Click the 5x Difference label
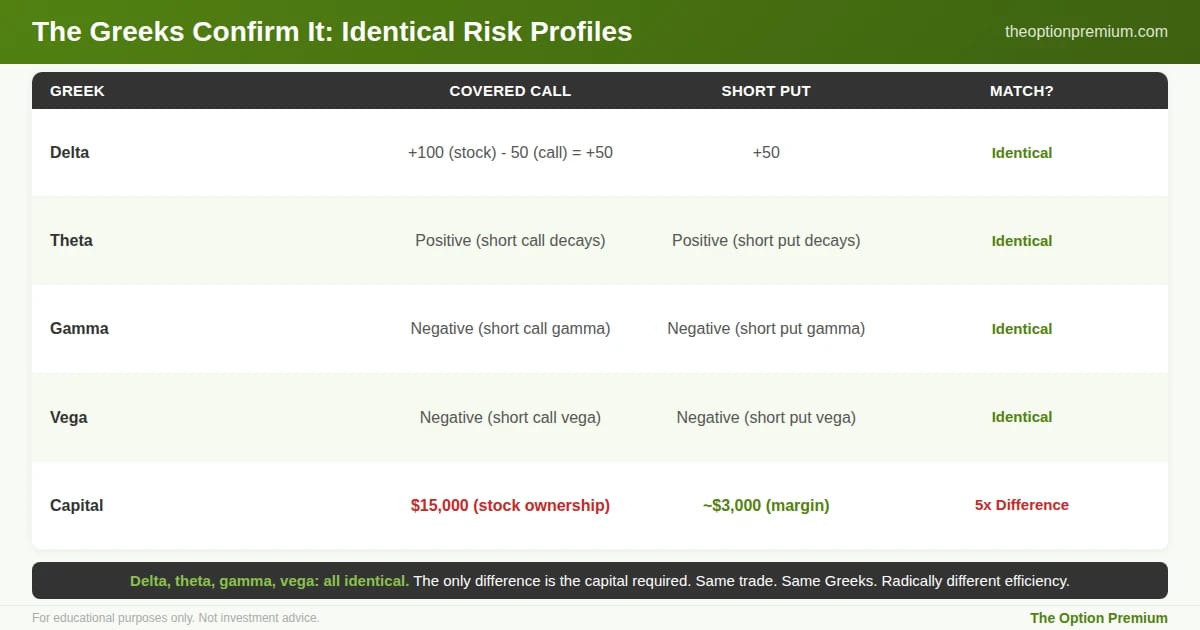The height and width of the screenshot is (630, 1200). point(1021,505)
